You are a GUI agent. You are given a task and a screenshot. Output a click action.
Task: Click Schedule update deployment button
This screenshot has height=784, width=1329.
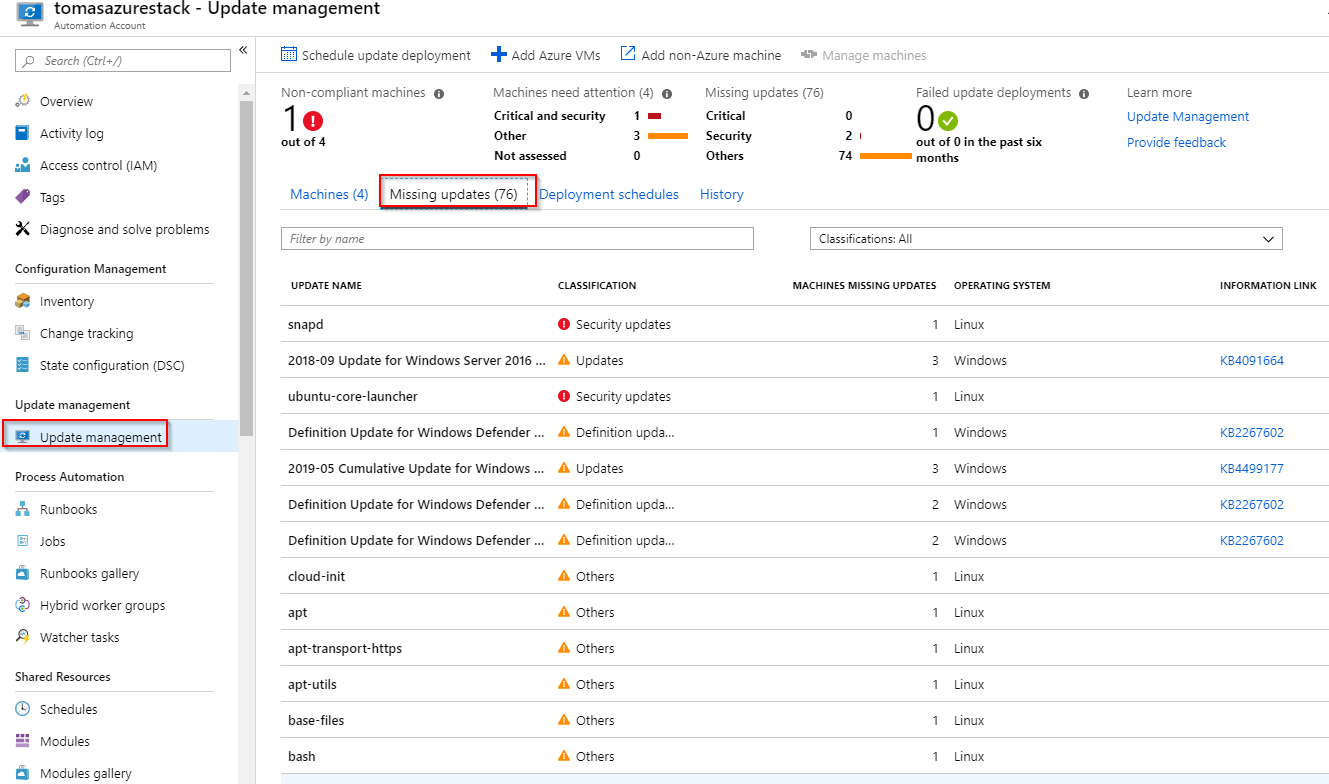[x=376, y=55]
